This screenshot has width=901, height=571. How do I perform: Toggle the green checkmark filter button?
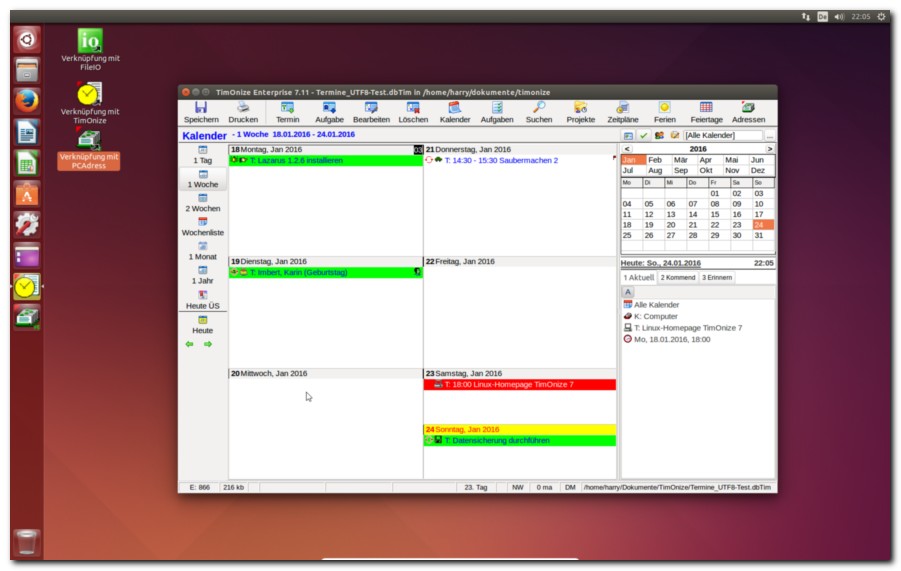[644, 136]
